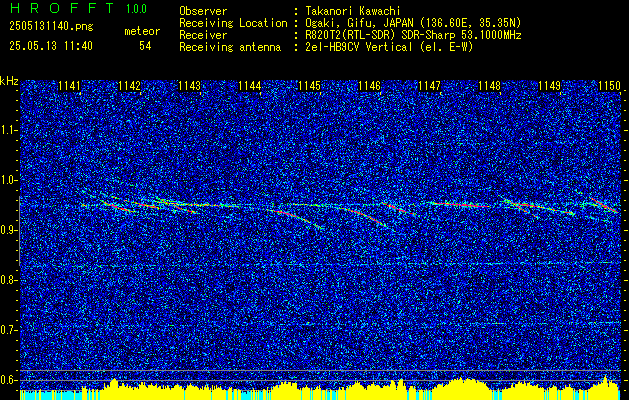Screen dimensions: 629x400
Task: Click the 1147 time marker
Action: [x=429, y=86]
